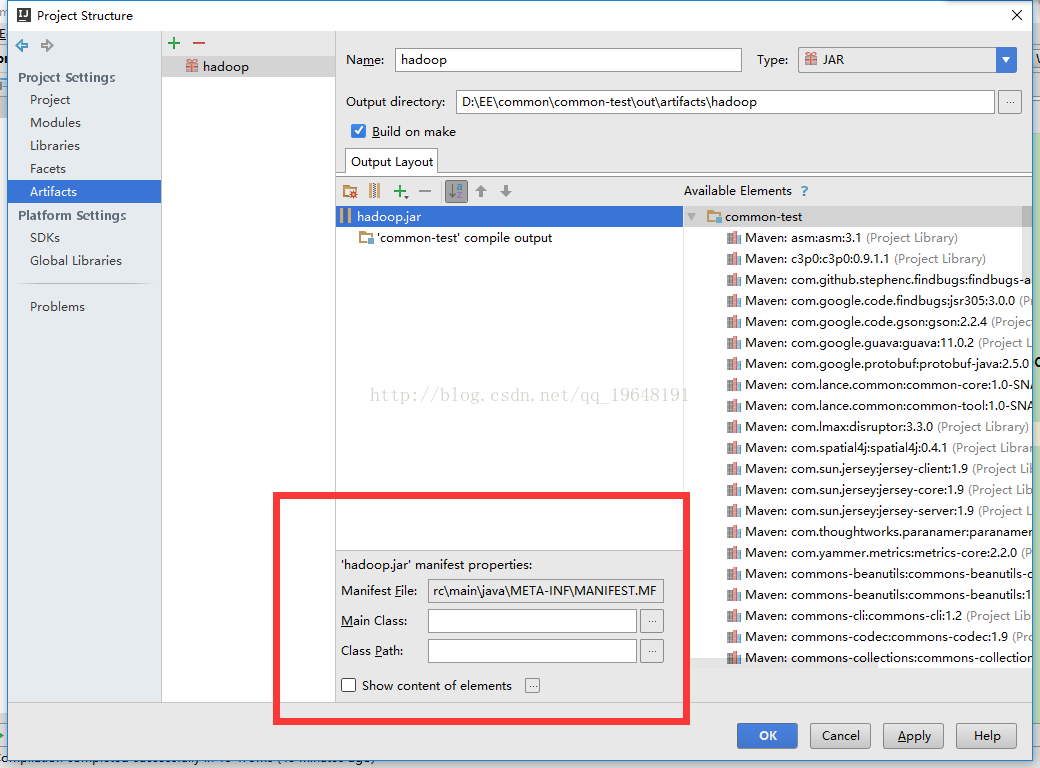Select Maven: com.lmax:disruptor:3.3.0 library
This screenshot has width=1040, height=768.
click(877, 426)
